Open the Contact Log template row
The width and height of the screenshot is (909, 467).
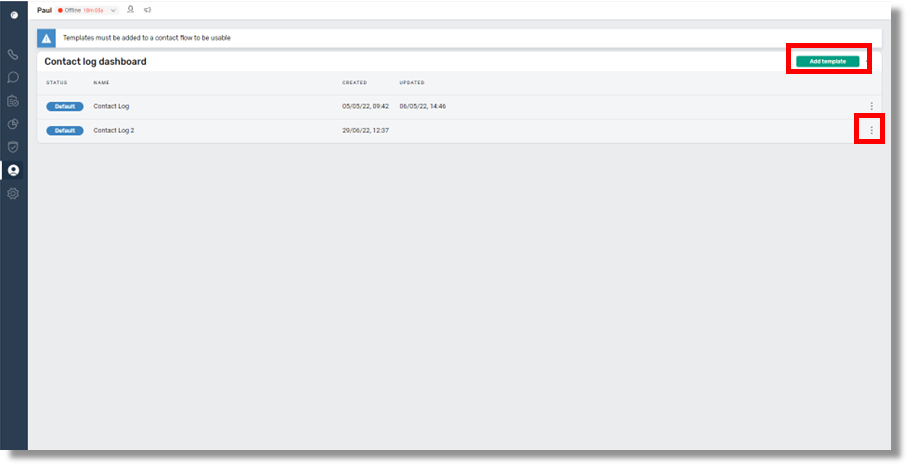click(111, 106)
